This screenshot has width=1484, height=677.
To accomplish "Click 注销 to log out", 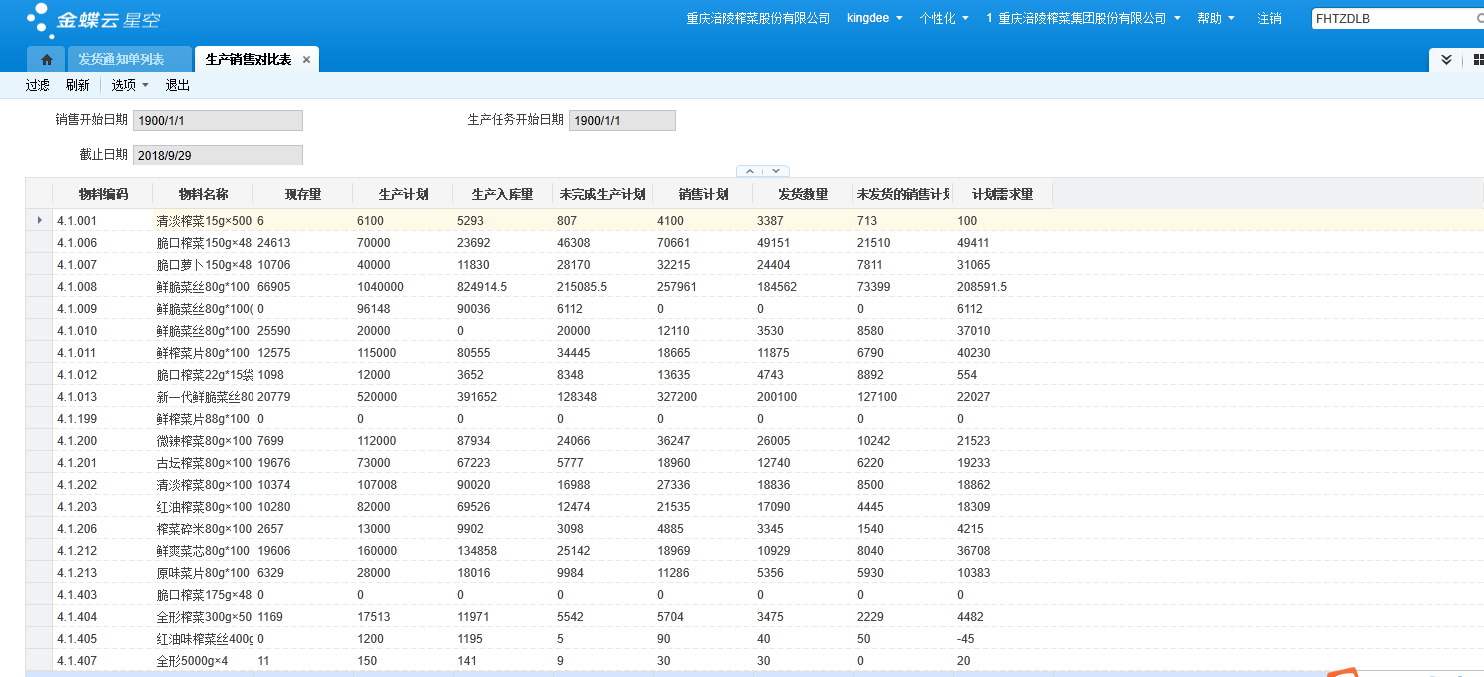I will pyautogui.click(x=1269, y=18).
